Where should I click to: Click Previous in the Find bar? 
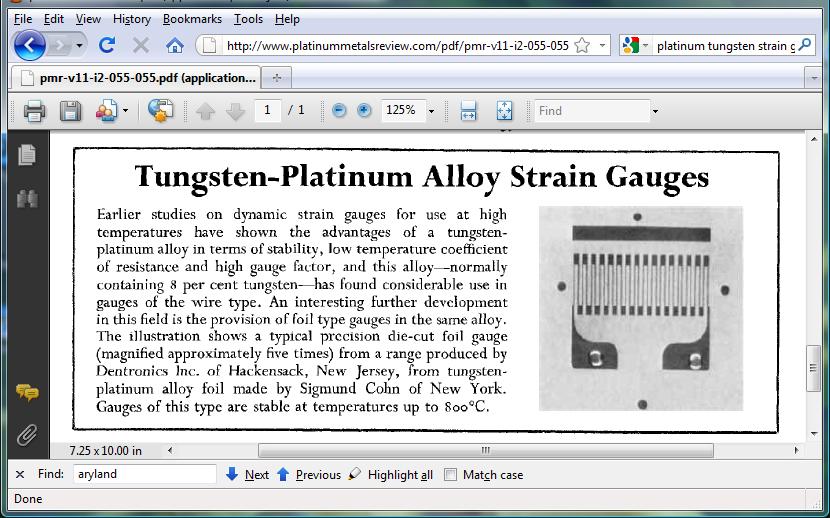pyautogui.click(x=309, y=475)
